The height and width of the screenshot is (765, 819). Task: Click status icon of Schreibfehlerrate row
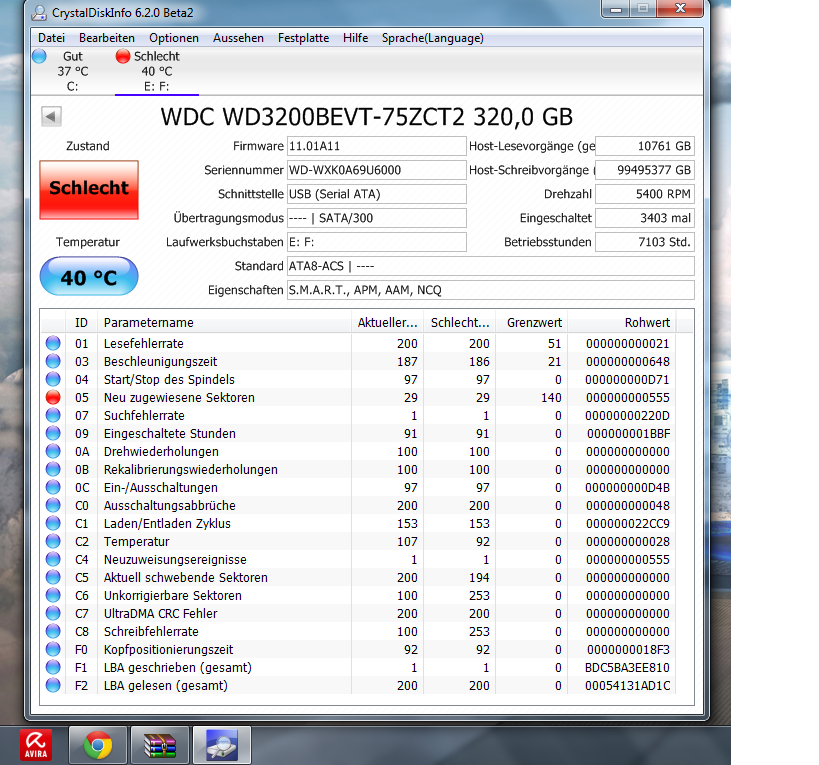pyautogui.click(x=53, y=631)
